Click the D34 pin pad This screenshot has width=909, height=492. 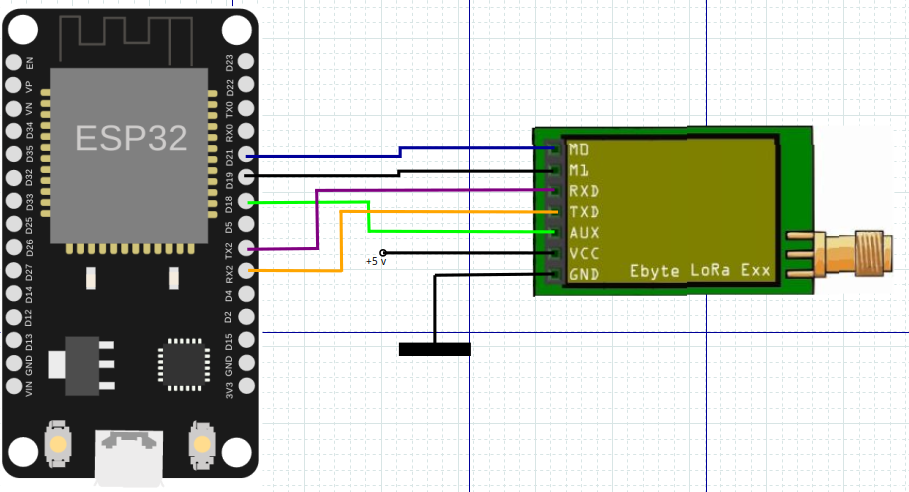pyautogui.click(x=13, y=132)
